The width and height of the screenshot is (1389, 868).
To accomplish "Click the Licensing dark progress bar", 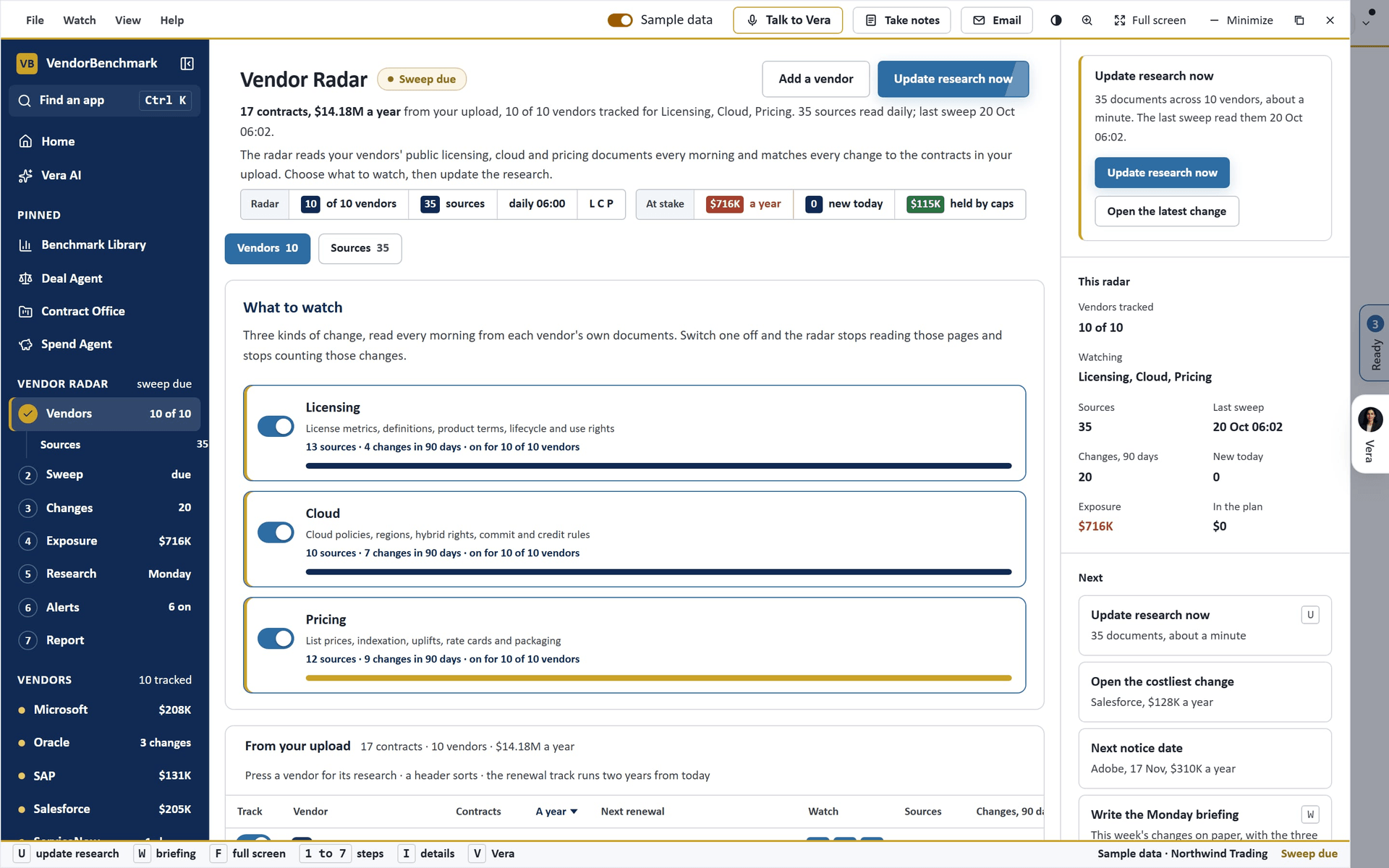I will coord(658,466).
